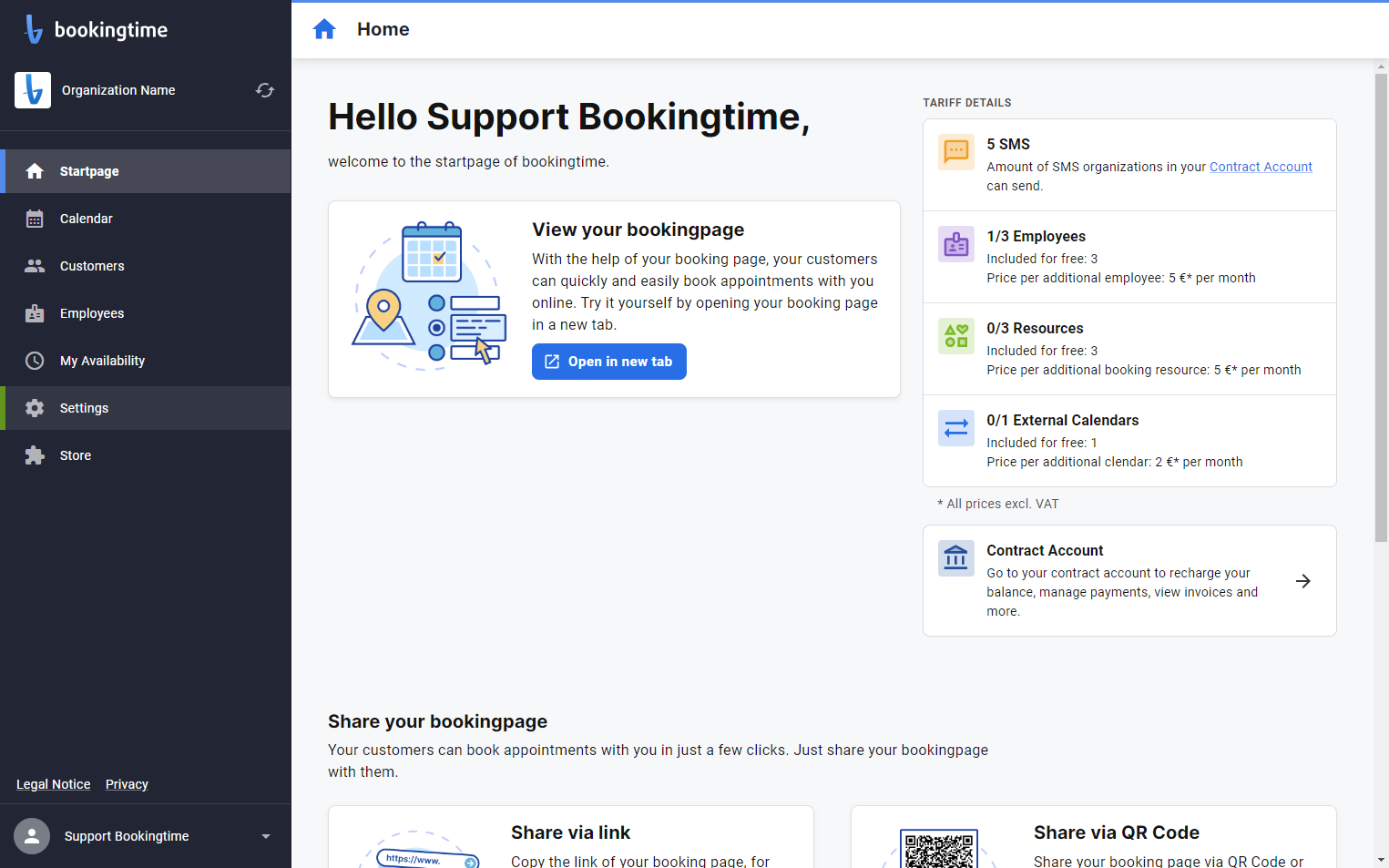This screenshot has height=868, width=1389.
Task: Go to Customers in the sidebar
Action: (146, 266)
